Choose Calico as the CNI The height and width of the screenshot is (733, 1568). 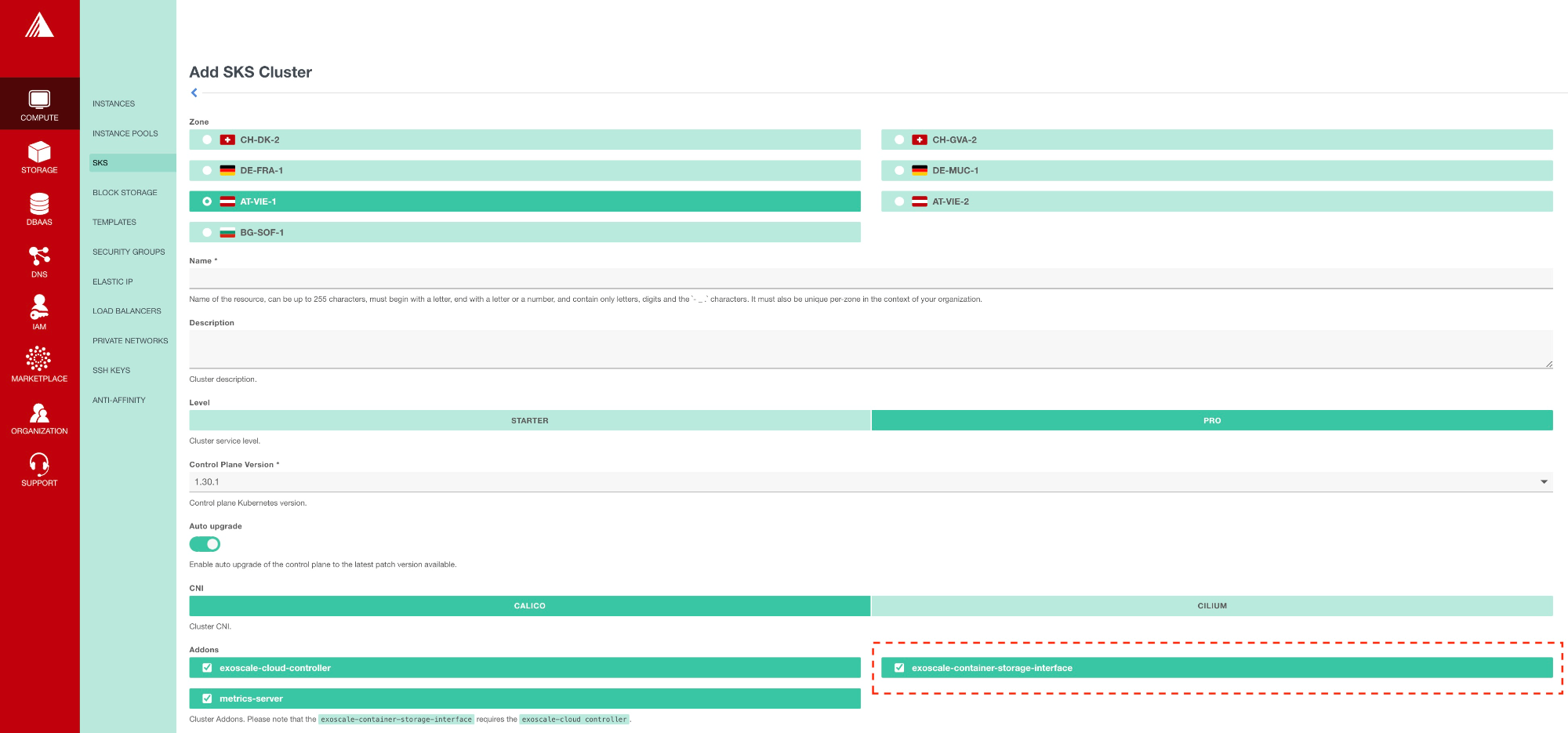[x=530, y=606]
